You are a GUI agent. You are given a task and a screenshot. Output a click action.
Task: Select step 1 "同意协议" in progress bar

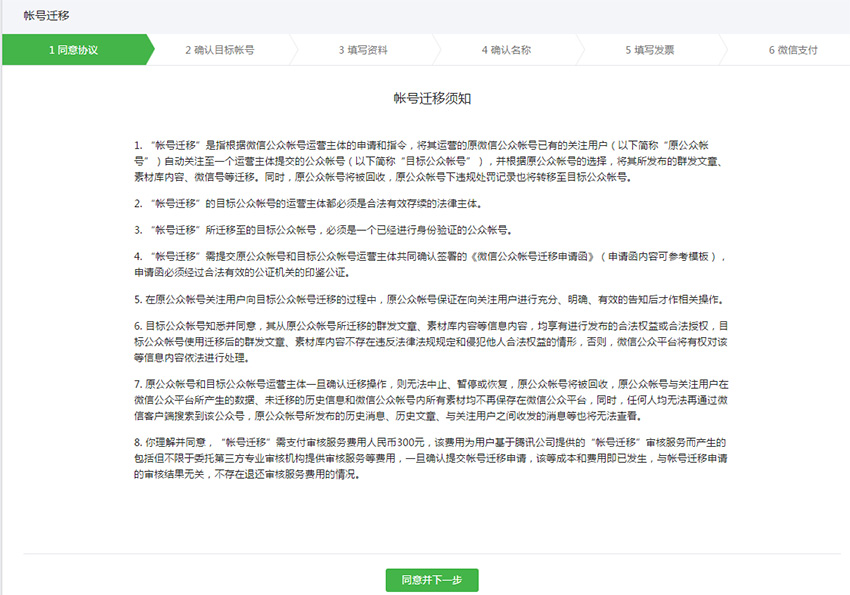coord(73,49)
